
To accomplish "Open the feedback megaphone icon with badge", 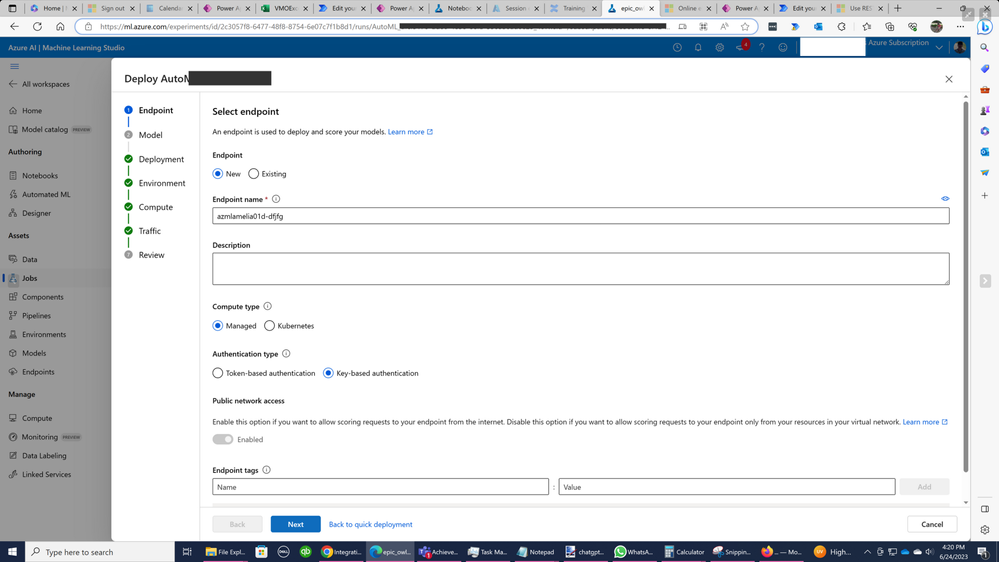I will click(x=741, y=47).
